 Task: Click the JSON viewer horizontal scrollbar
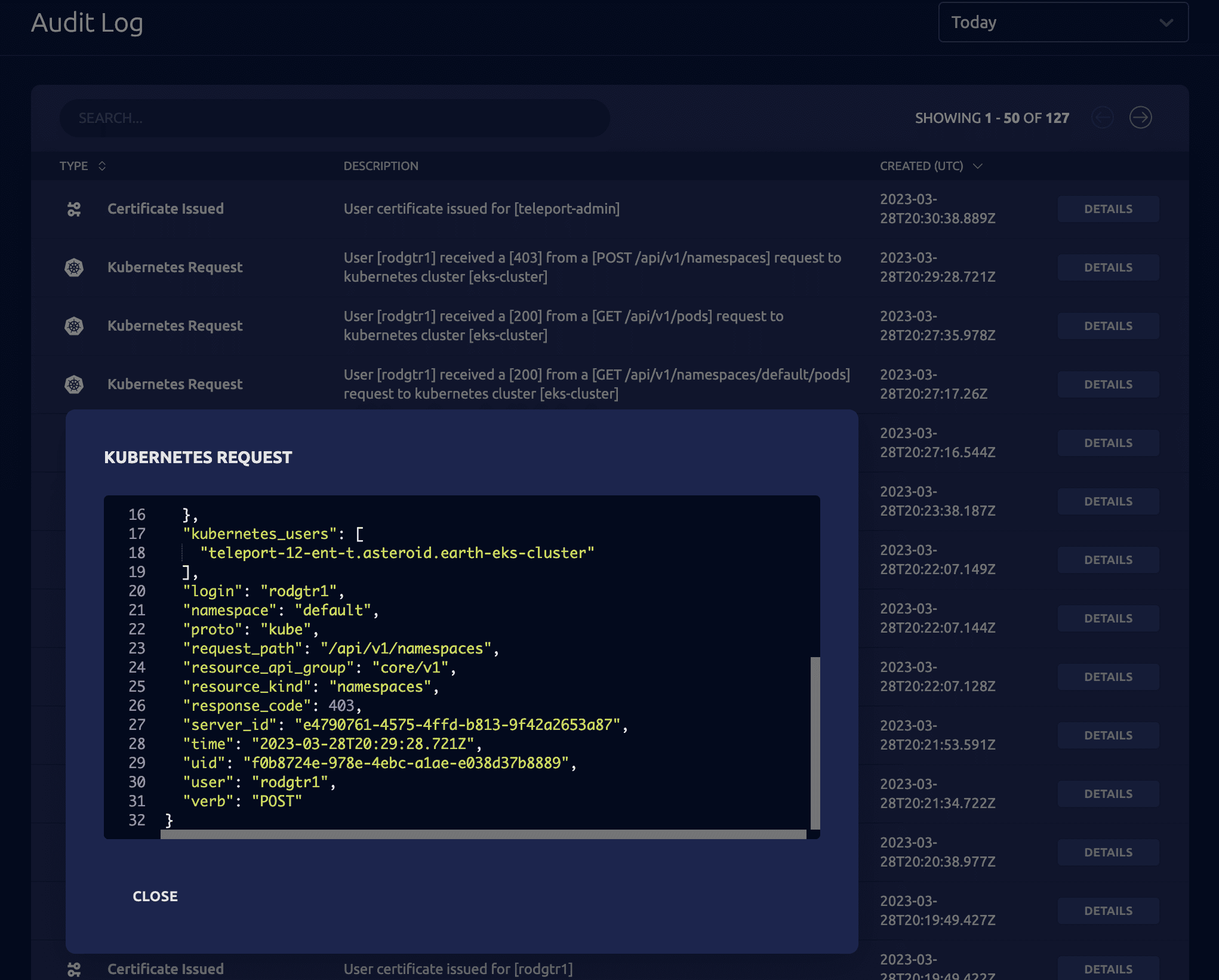click(x=482, y=834)
